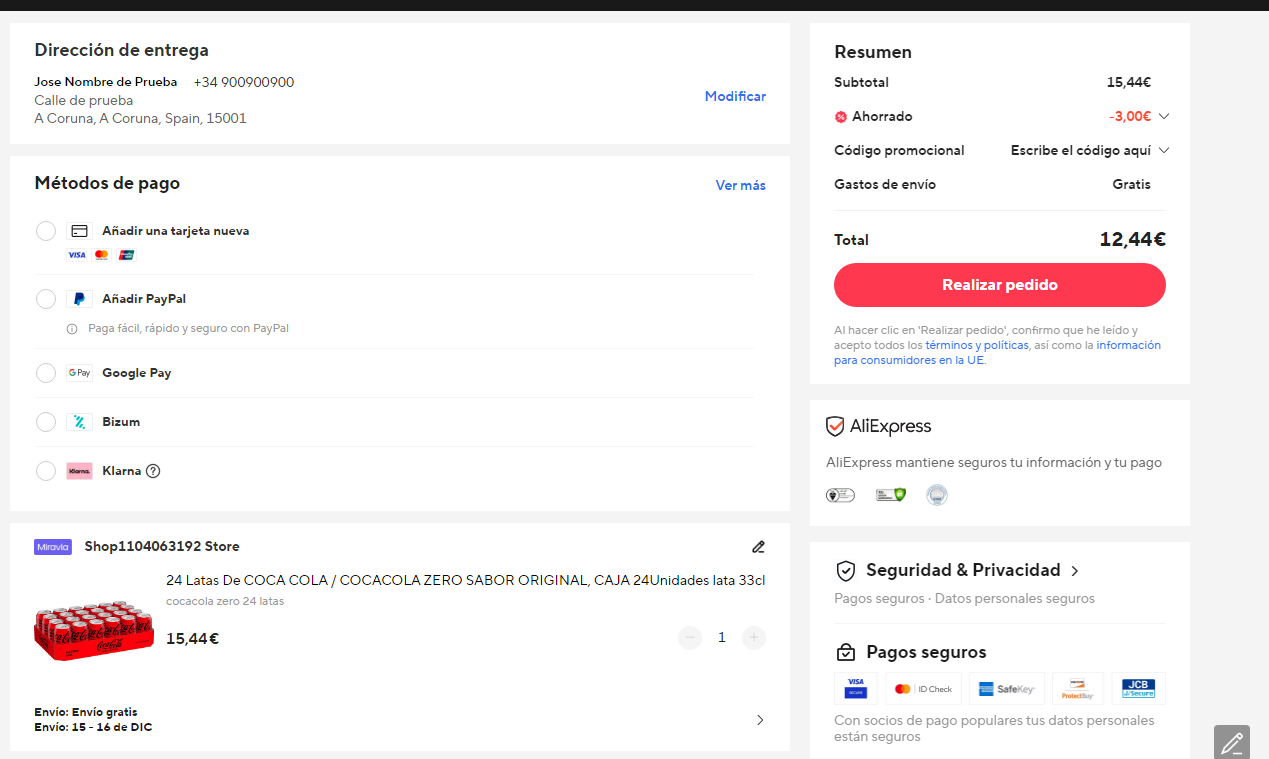Expand the Ahorrado savings chevron
The image size is (1269, 759).
click(1164, 116)
